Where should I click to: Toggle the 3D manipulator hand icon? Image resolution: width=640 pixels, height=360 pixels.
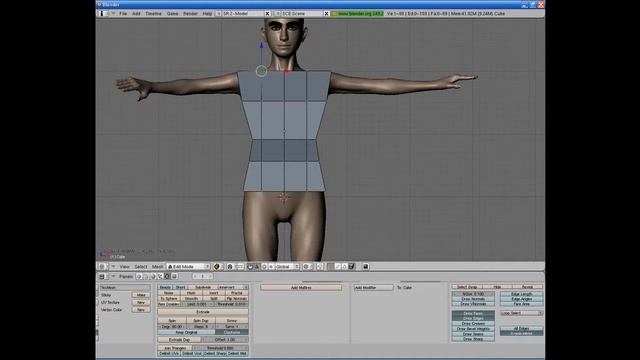tap(250, 267)
